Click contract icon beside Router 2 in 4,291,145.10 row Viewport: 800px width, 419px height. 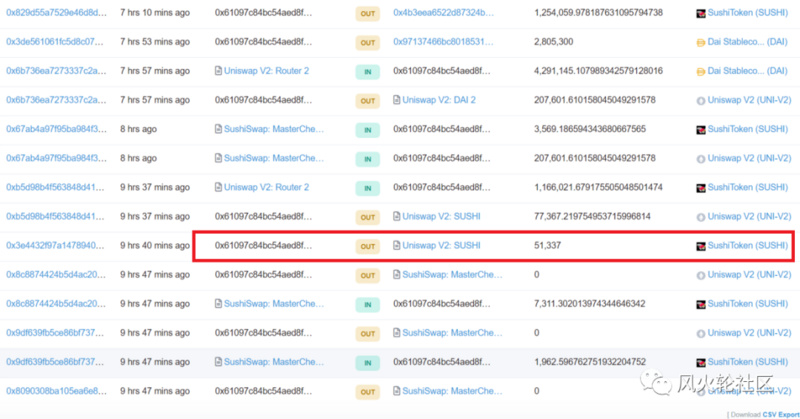pos(218,71)
